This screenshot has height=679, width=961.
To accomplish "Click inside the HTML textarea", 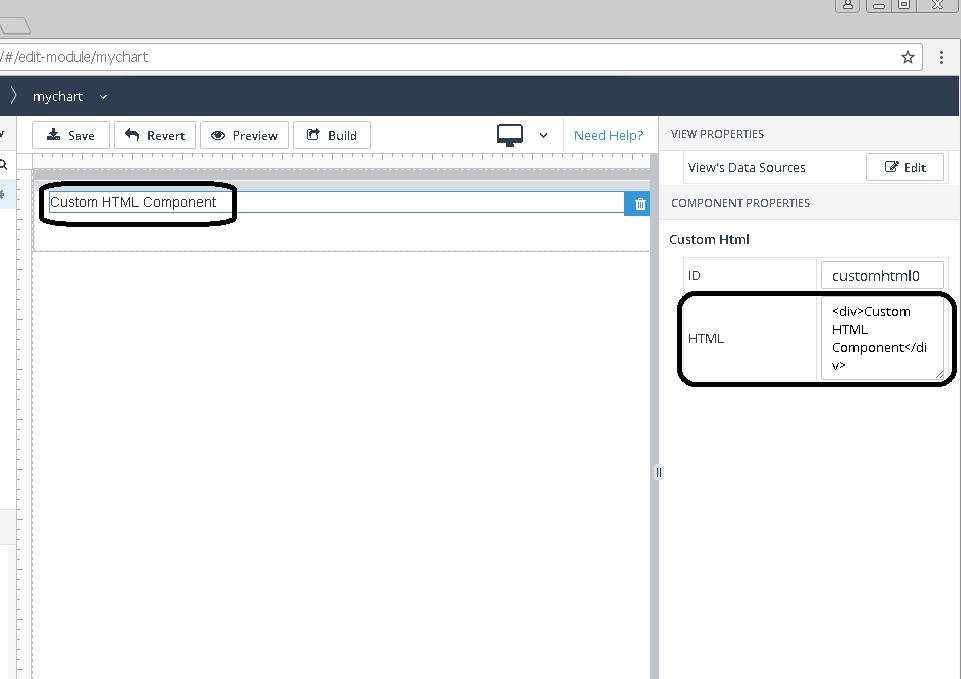I will coord(882,338).
